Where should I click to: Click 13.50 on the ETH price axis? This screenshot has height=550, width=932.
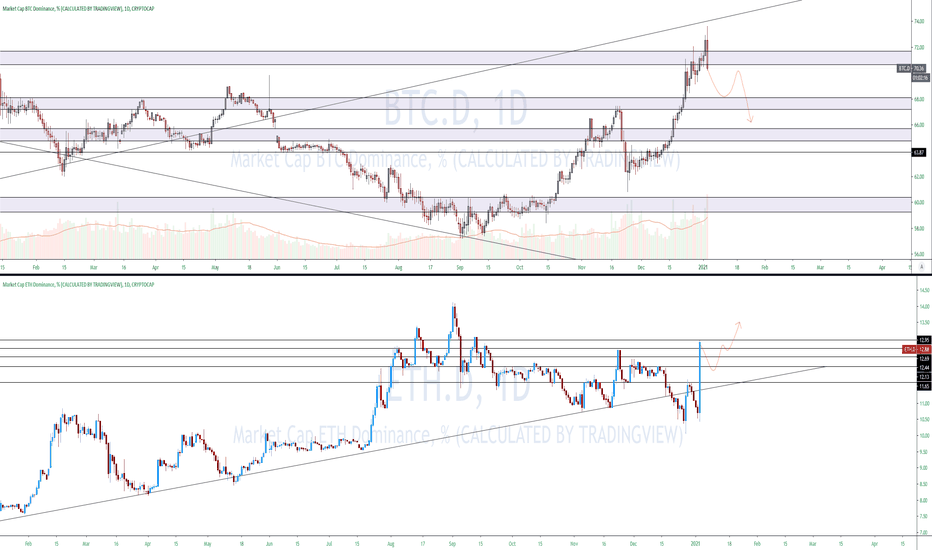(x=924, y=322)
